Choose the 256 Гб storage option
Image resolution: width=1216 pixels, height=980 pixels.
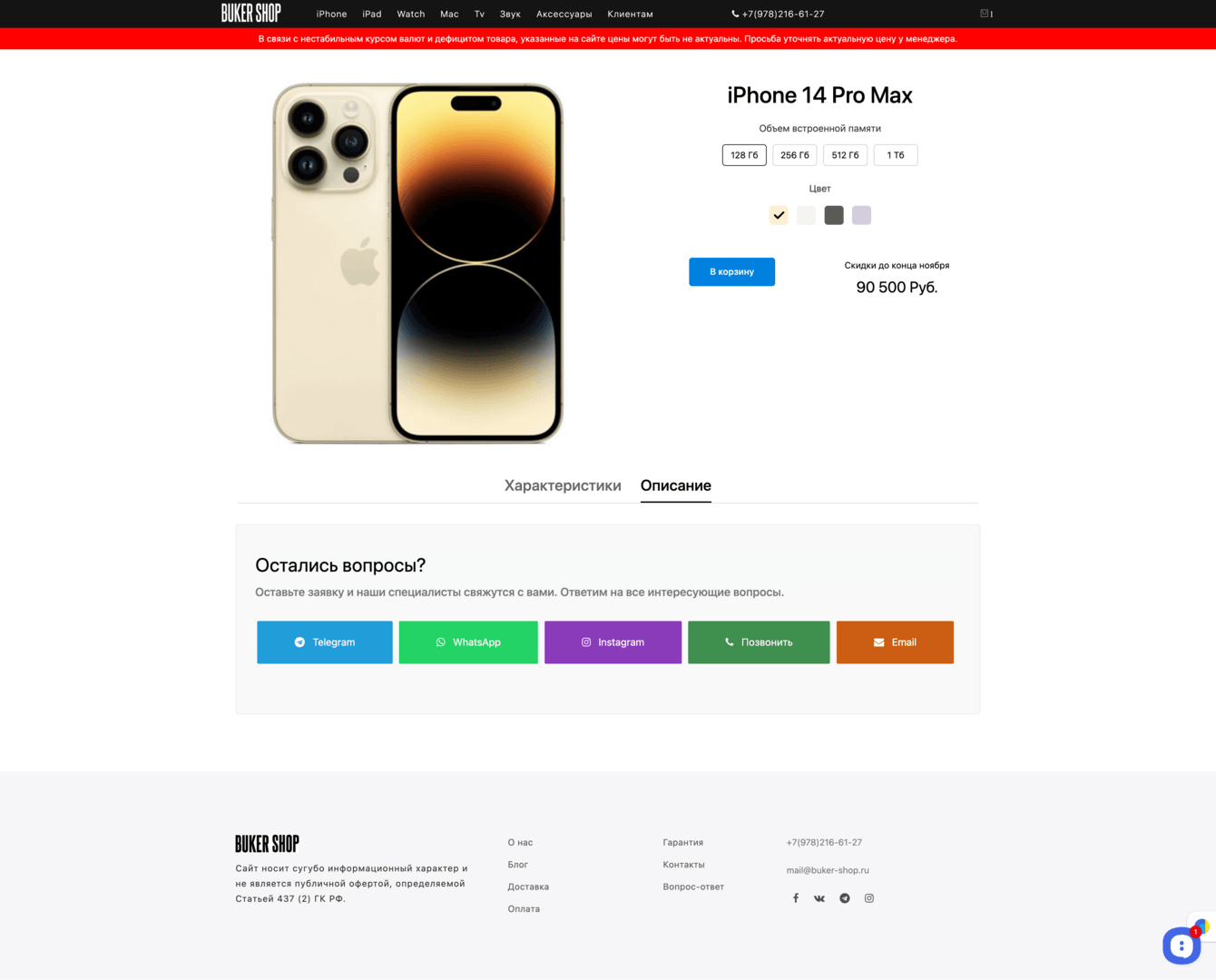pyautogui.click(x=795, y=155)
